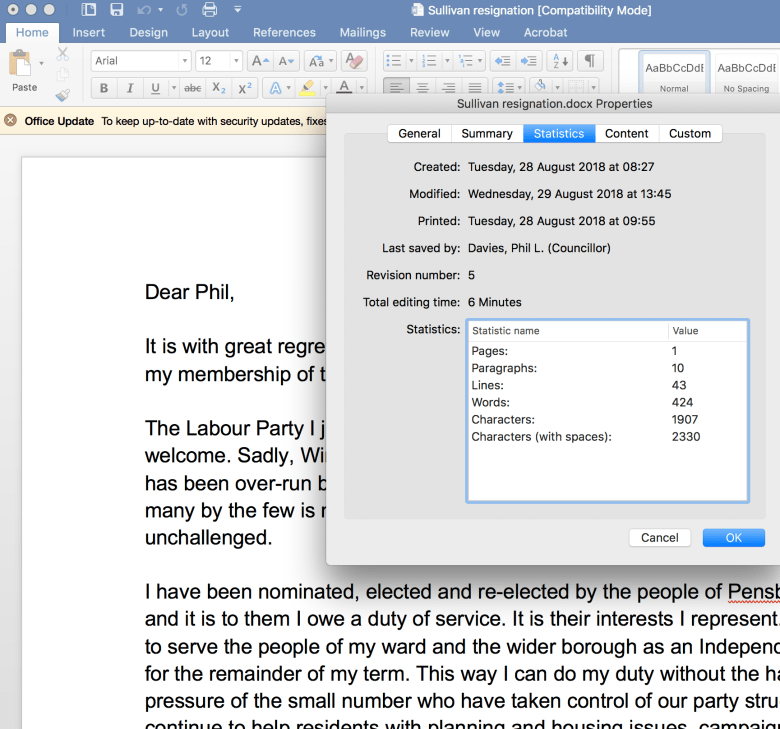This screenshot has height=729, width=780.
Task: Open the Mailings ribbon tab
Action: (363, 32)
